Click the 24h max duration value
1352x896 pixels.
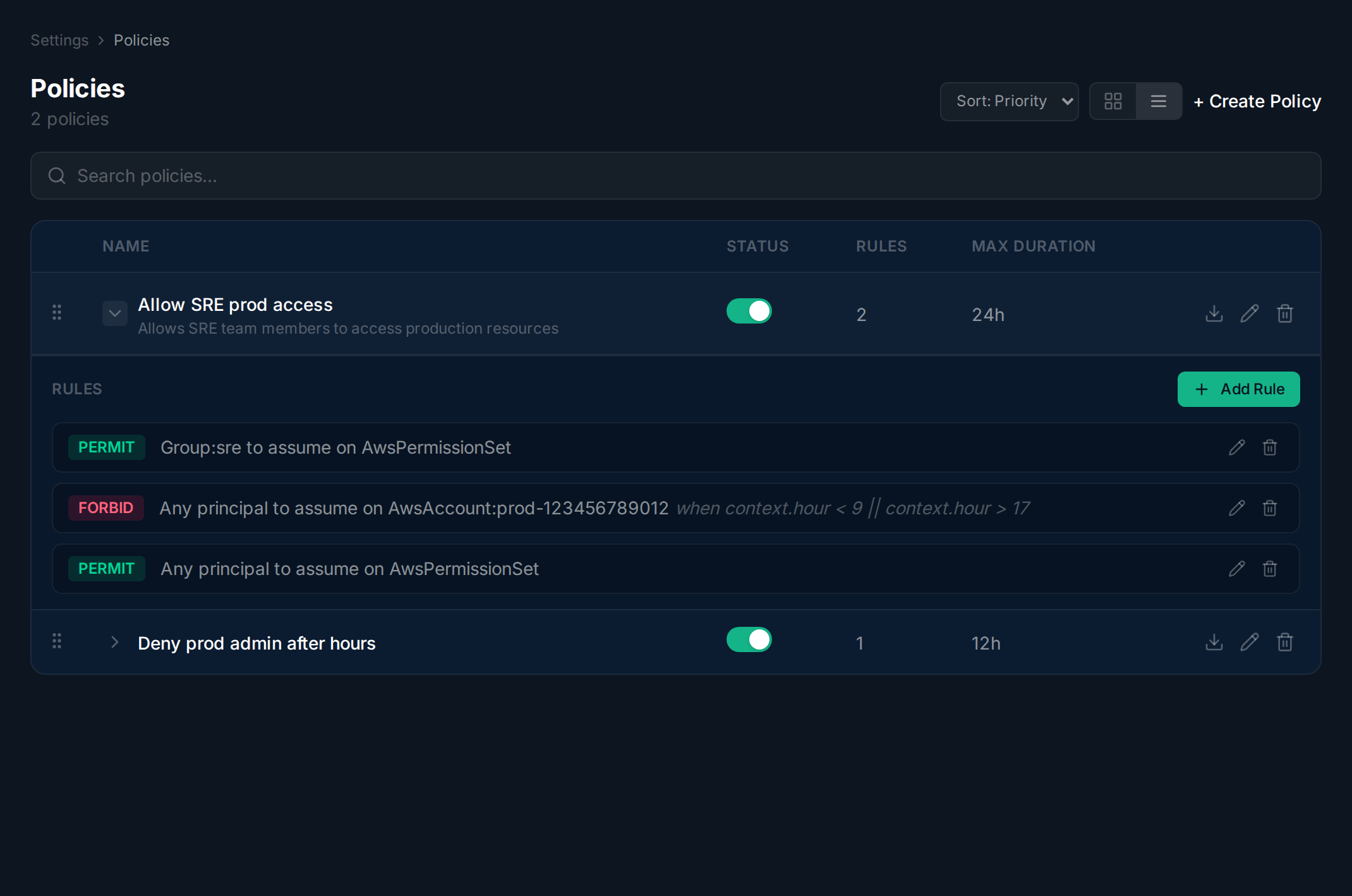[988, 315]
